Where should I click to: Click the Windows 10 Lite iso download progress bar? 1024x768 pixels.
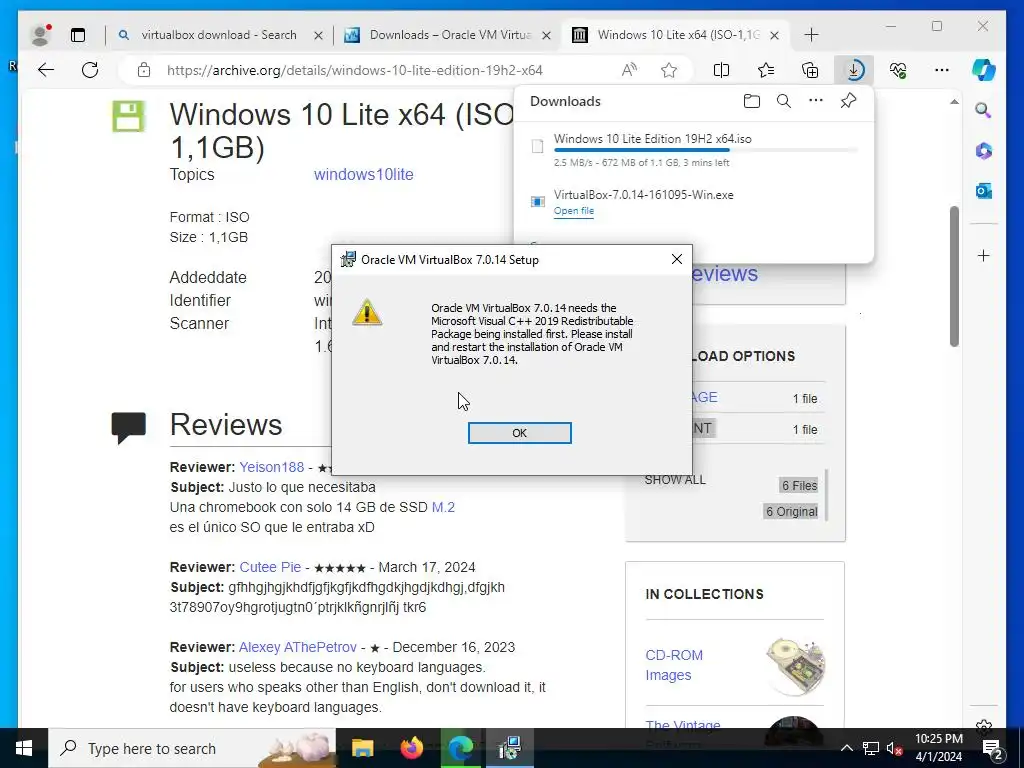tap(705, 151)
